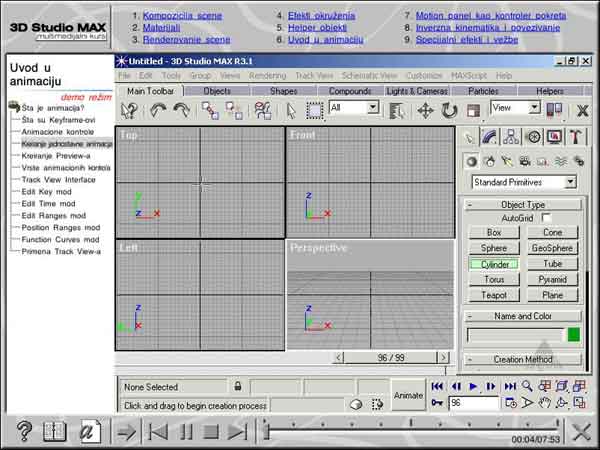Click the Redo arrow icon
This screenshot has height=450, width=600.
pos(181,110)
